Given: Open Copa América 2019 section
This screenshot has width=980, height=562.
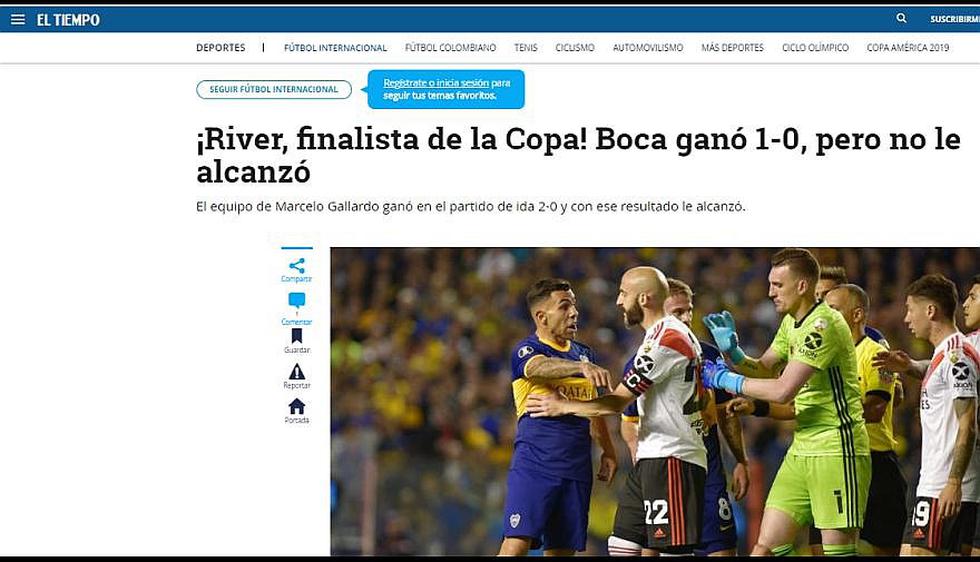Looking at the screenshot, I should [x=908, y=48].
